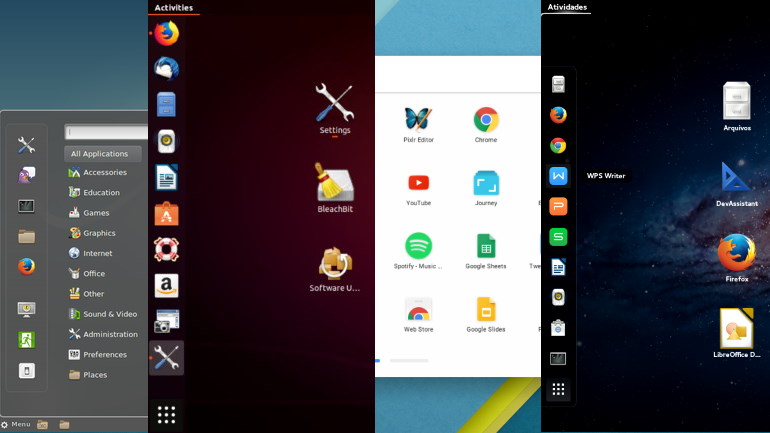Open speaker icon in Atividades dash
The image size is (770, 433).
[x=558, y=298]
